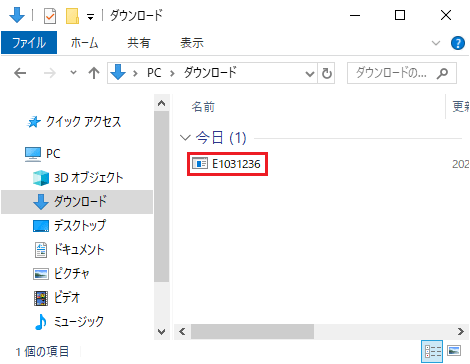The height and width of the screenshot is (364, 470).
Task: Click the magnifier search icon
Action: [x=442, y=73]
